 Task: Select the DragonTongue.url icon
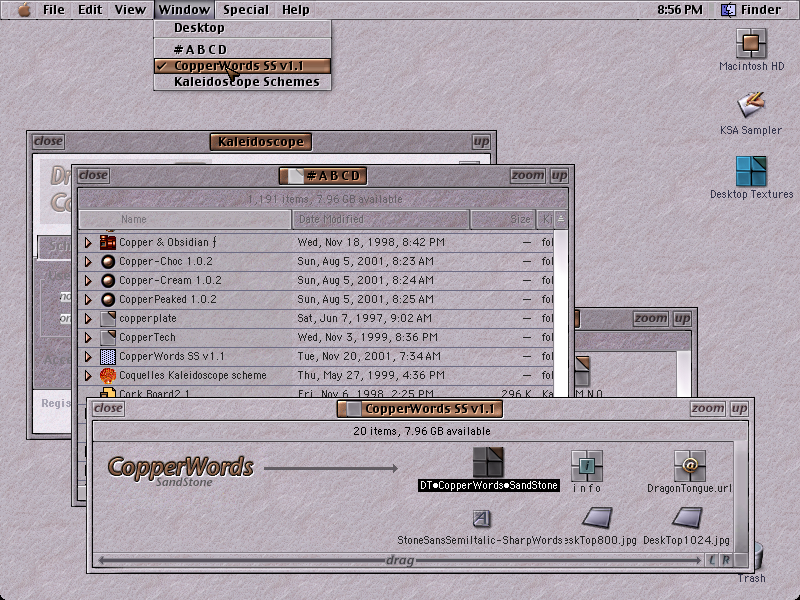pyautogui.click(x=690, y=465)
